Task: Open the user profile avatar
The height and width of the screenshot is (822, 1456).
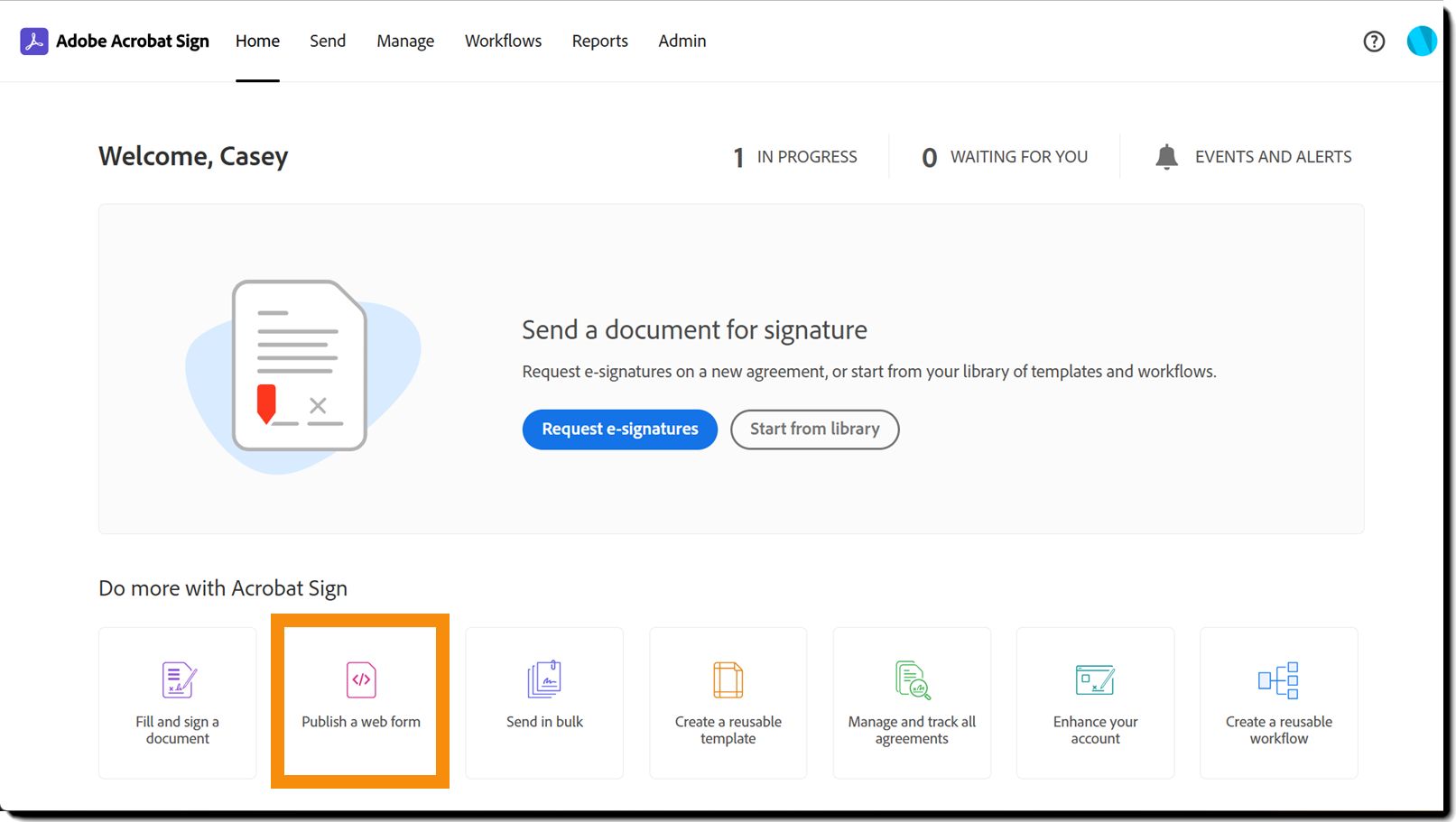Action: click(1422, 41)
